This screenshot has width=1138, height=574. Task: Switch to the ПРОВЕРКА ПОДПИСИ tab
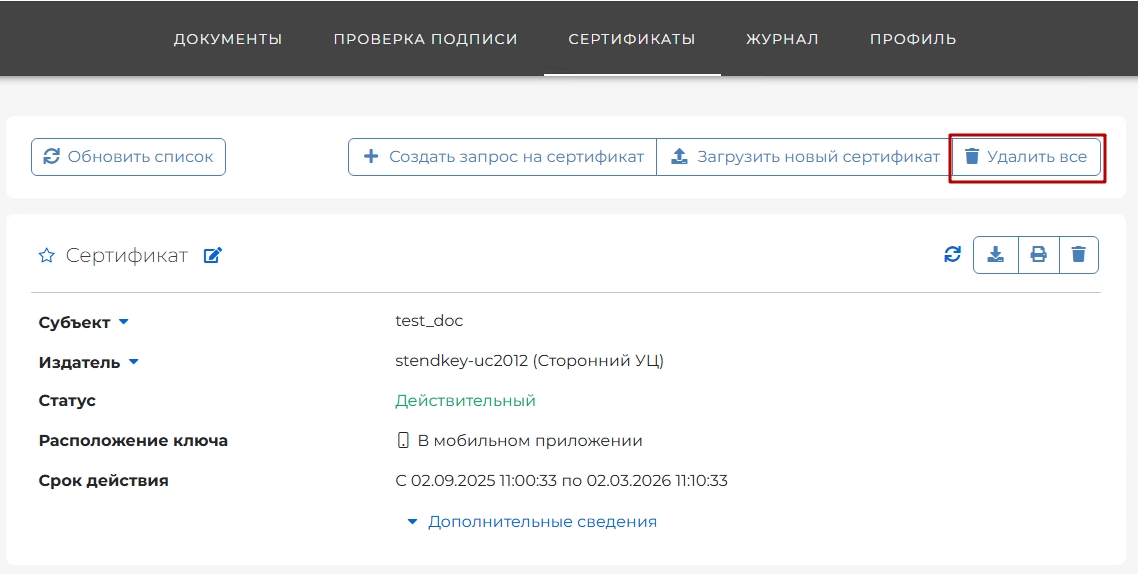[x=425, y=39]
